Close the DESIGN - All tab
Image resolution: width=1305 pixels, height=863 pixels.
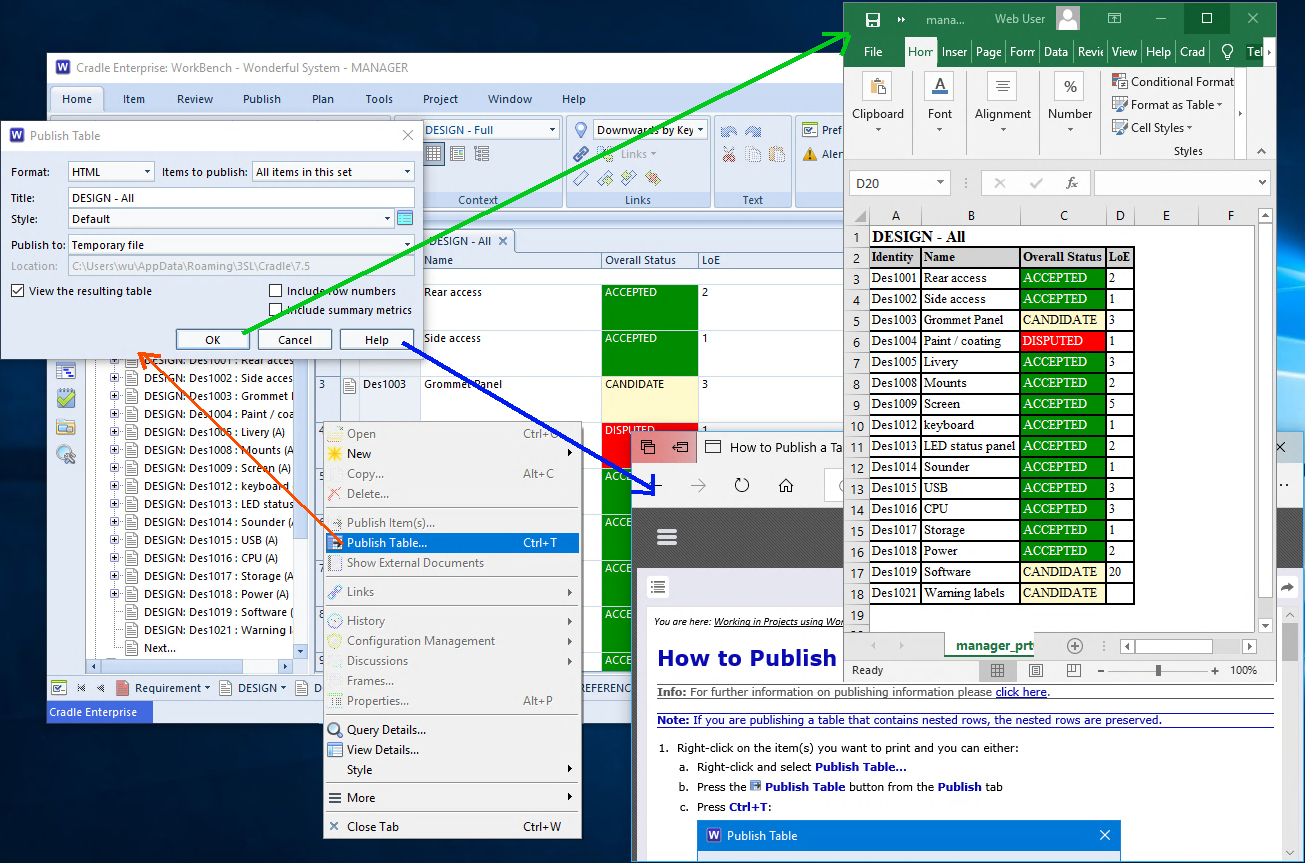tap(503, 241)
